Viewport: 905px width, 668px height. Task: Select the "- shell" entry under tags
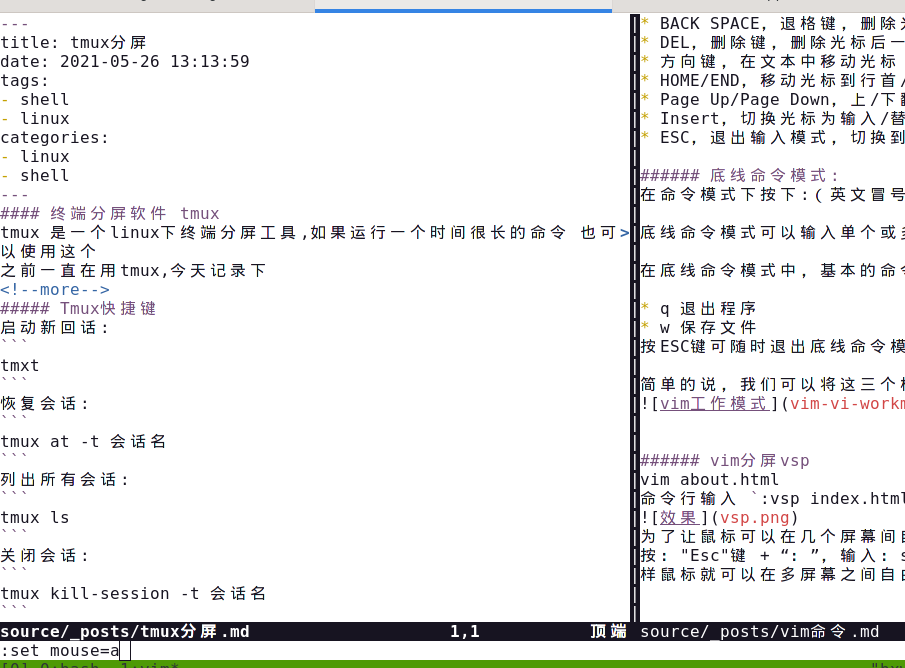pyautogui.click(x=35, y=100)
